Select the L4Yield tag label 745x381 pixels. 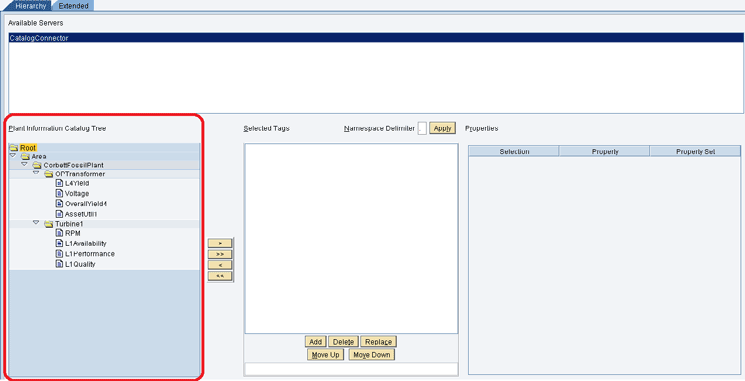pos(77,183)
